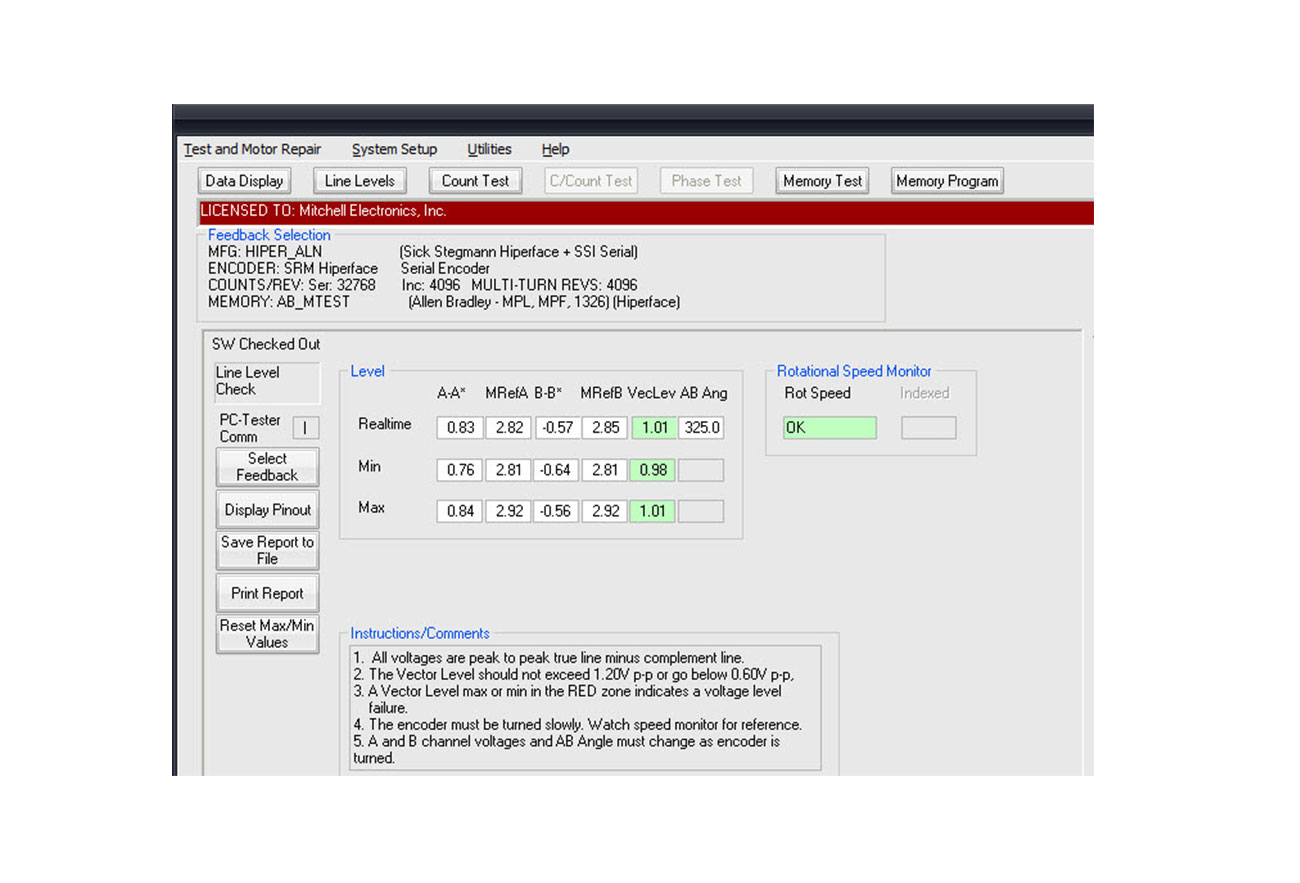Select the Realtime B-B* value -0.57
1300x883 pixels.
coord(555,427)
